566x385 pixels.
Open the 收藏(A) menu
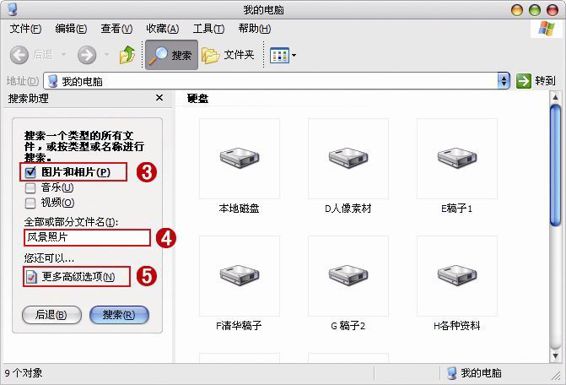click(162, 29)
